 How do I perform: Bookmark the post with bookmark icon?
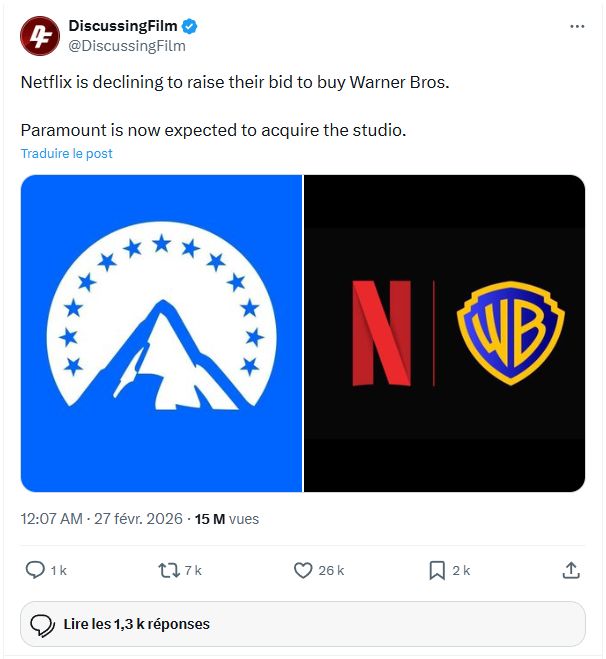(437, 570)
